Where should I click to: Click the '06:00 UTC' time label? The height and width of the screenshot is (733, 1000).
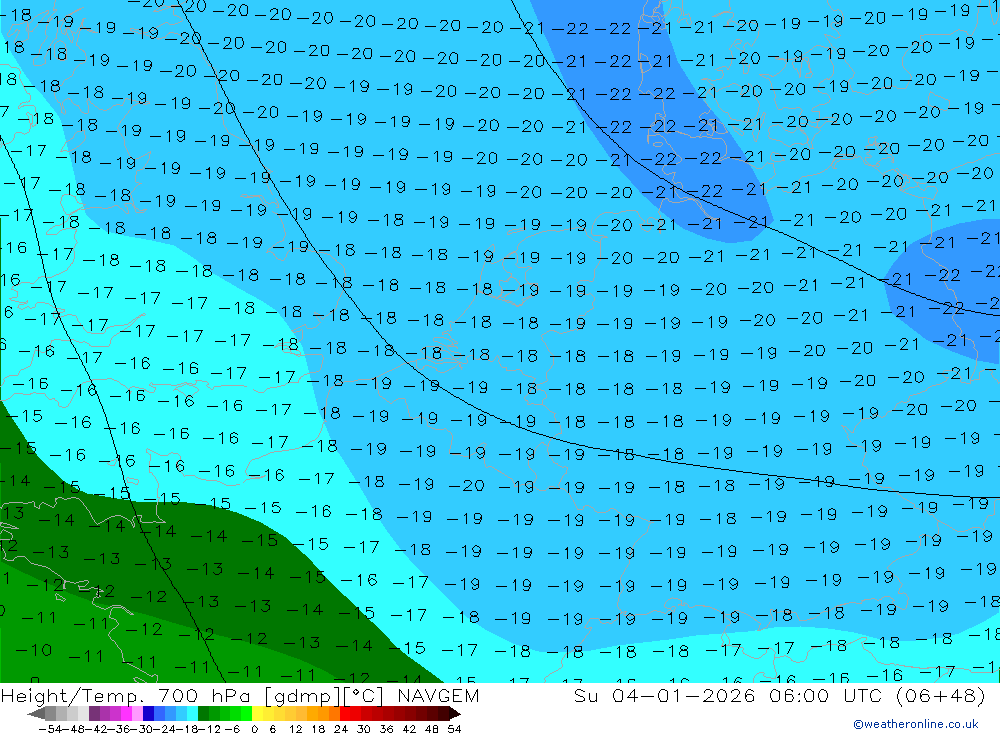click(x=825, y=695)
